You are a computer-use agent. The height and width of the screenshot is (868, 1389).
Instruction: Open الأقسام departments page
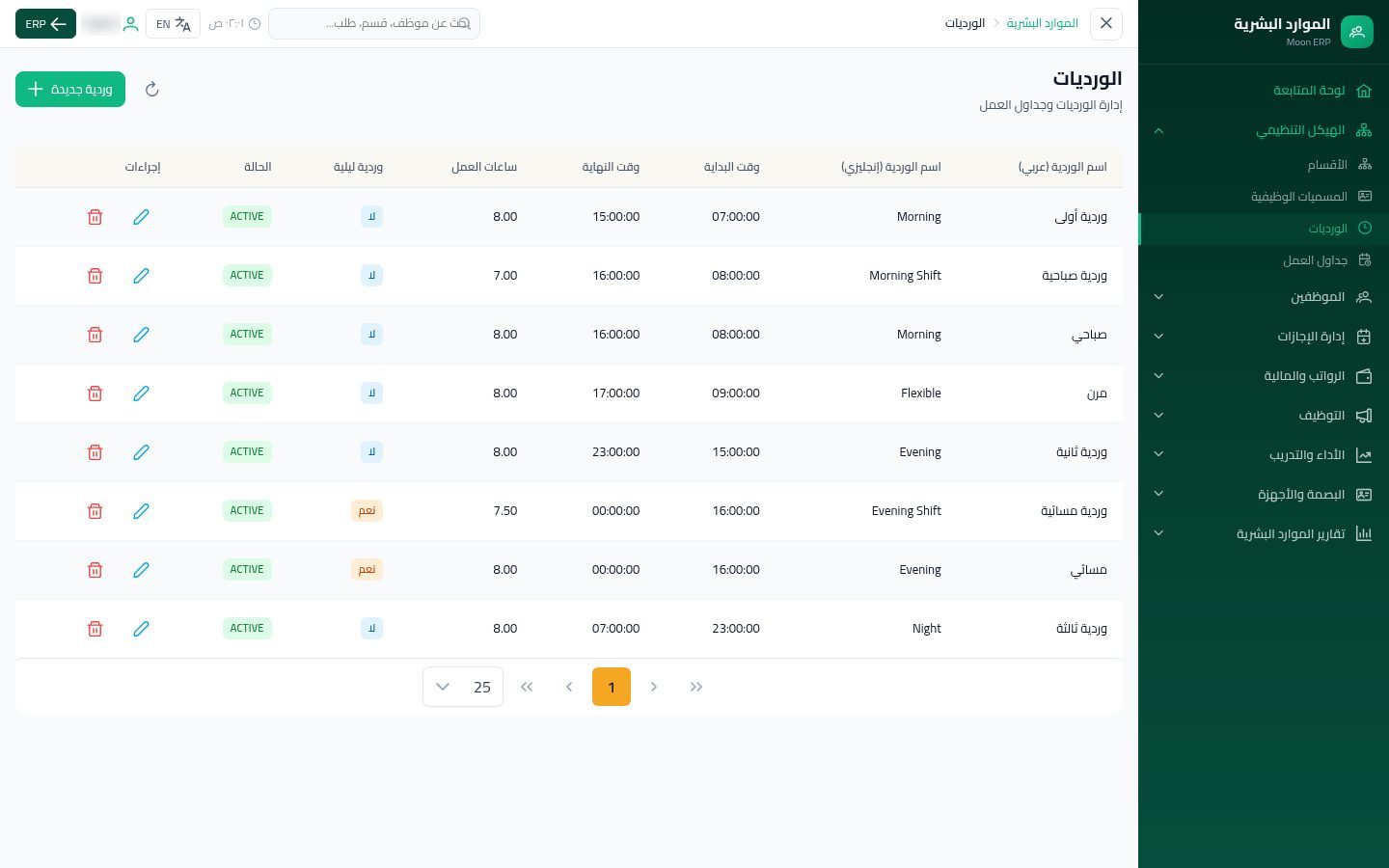1264,165
